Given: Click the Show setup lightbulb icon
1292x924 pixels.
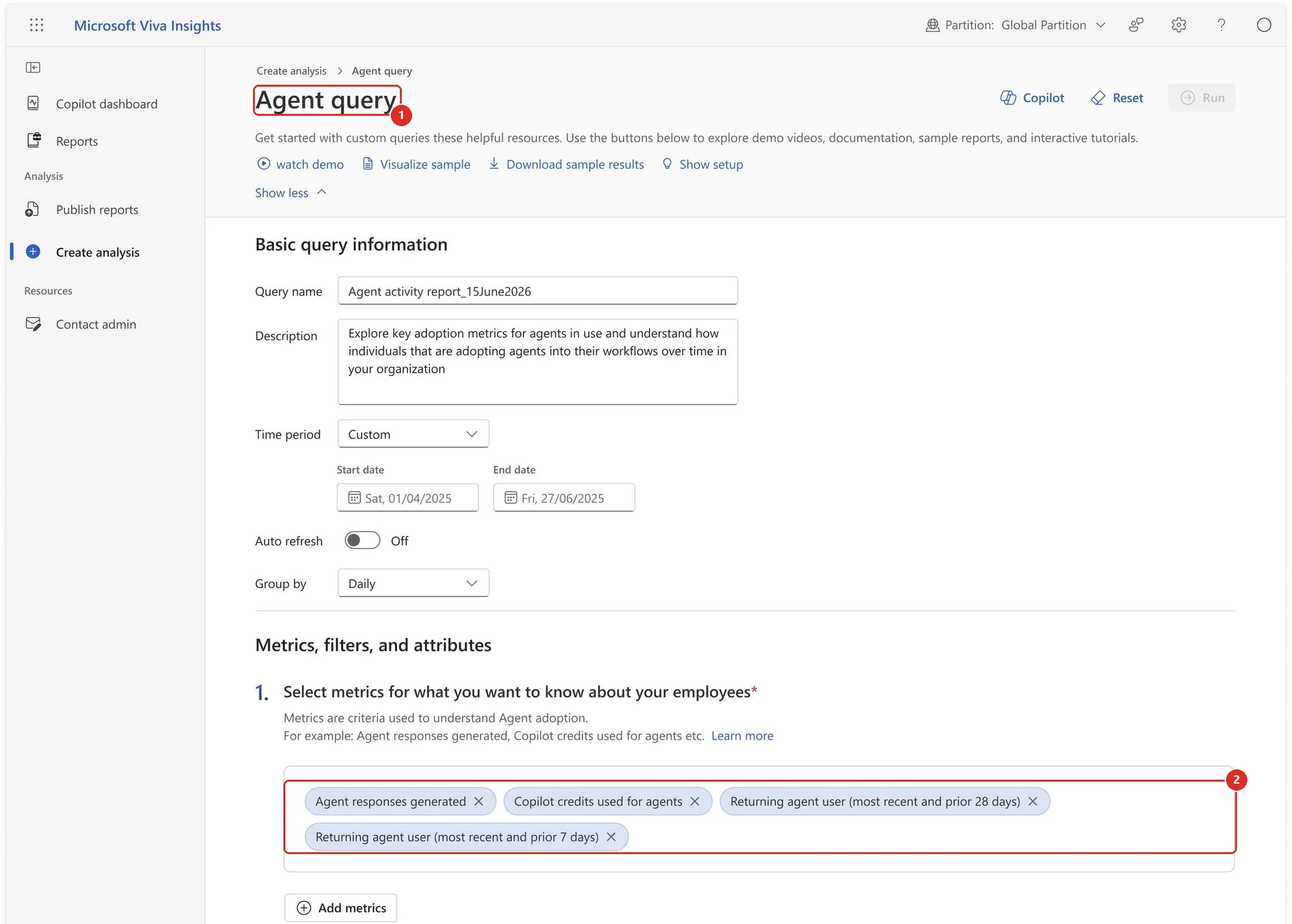Looking at the screenshot, I should (667, 164).
